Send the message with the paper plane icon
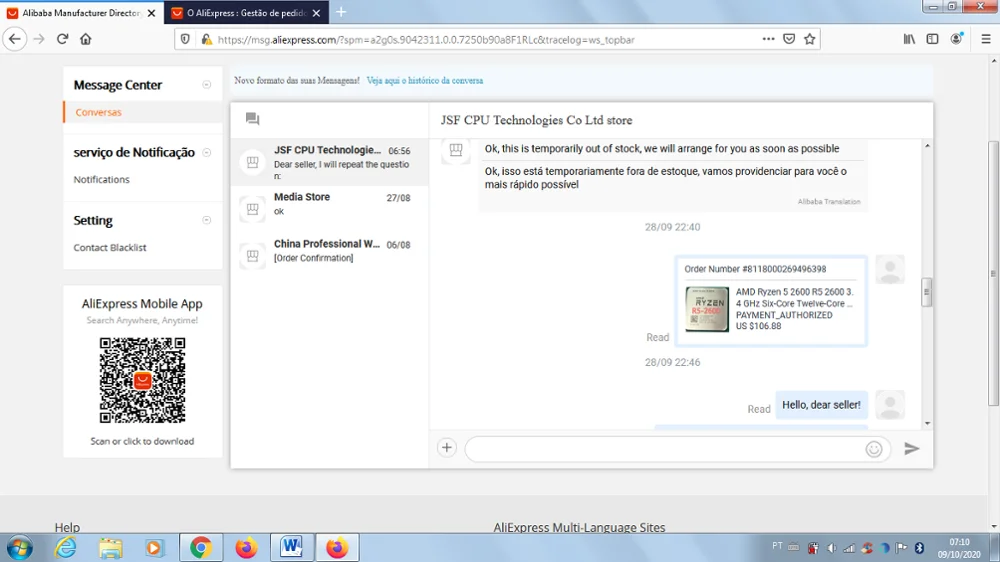This screenshot has width=1000, height=562. coord(911,448)
